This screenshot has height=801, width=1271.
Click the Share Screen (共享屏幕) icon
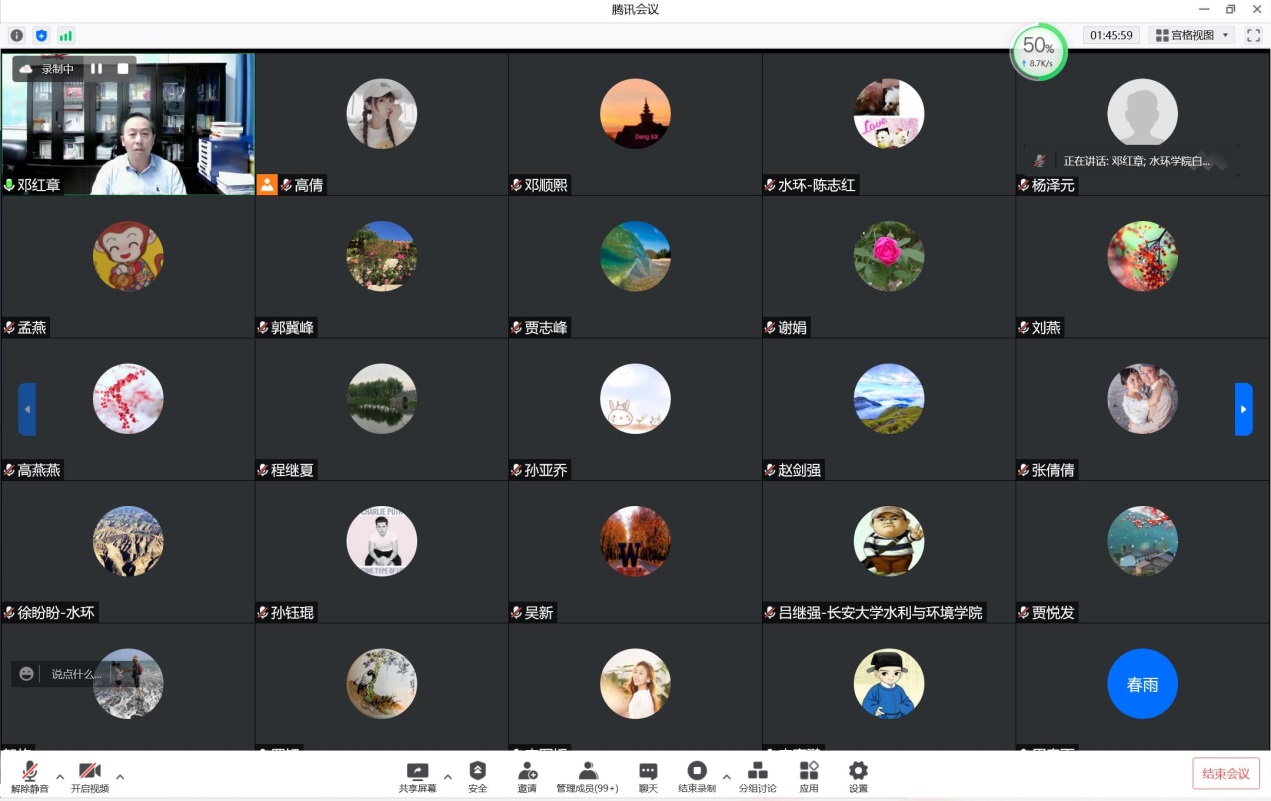417,771
